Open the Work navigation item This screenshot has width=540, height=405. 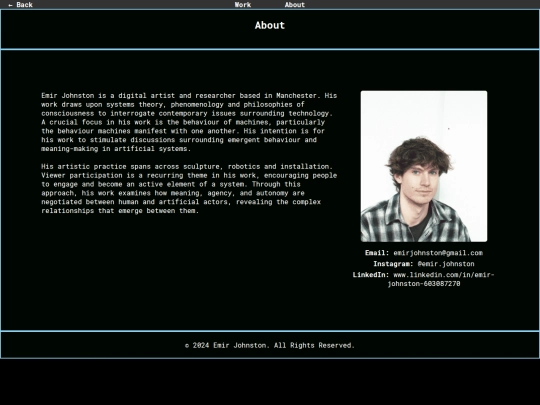click(243, 5)
